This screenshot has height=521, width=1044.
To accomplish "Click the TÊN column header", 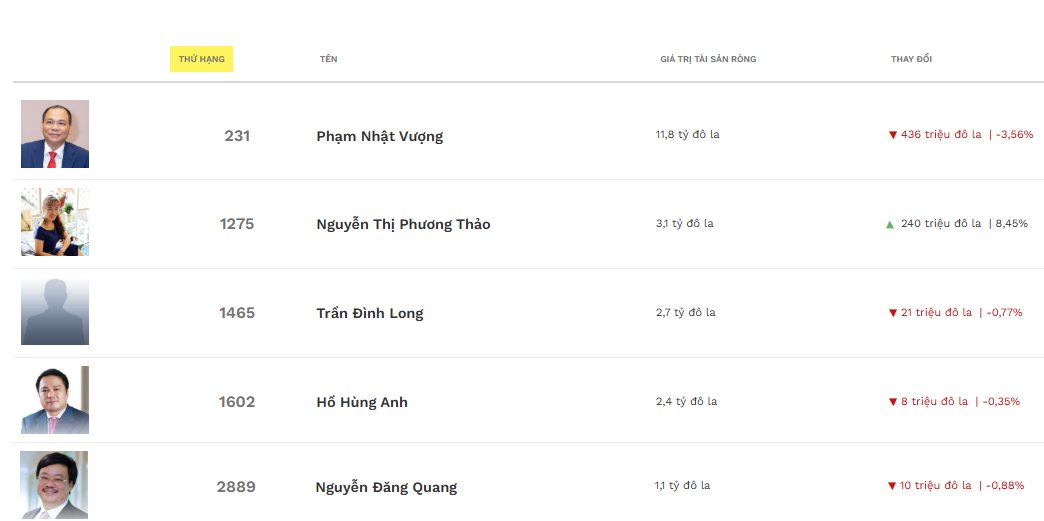I will 329,60.
